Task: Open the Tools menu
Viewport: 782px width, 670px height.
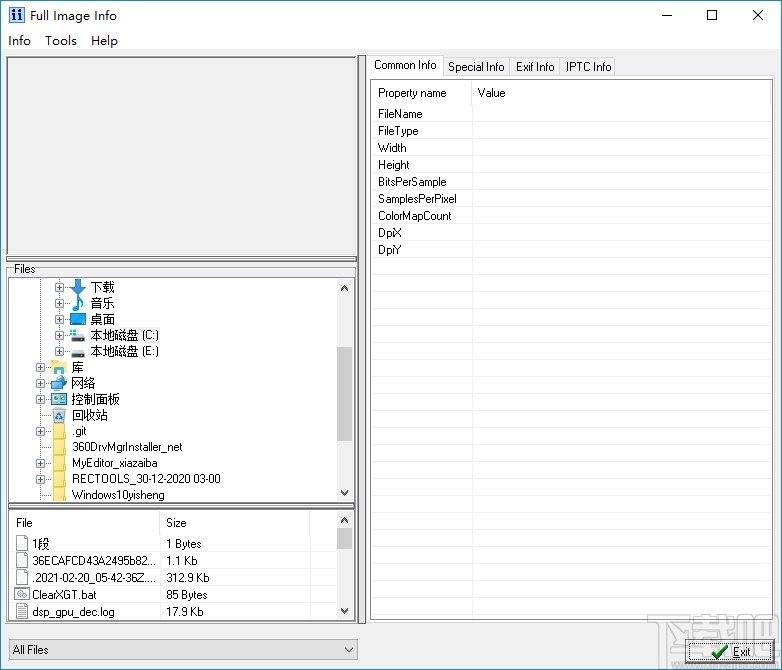Action: click(61, 41)
